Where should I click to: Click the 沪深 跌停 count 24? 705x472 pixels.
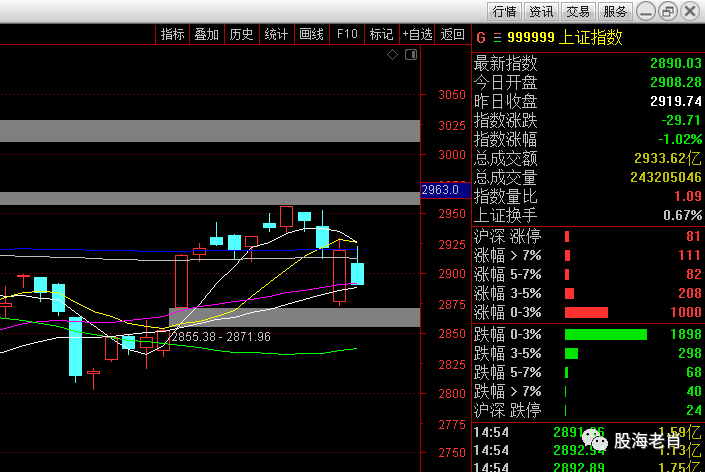(x=693, y=410)
